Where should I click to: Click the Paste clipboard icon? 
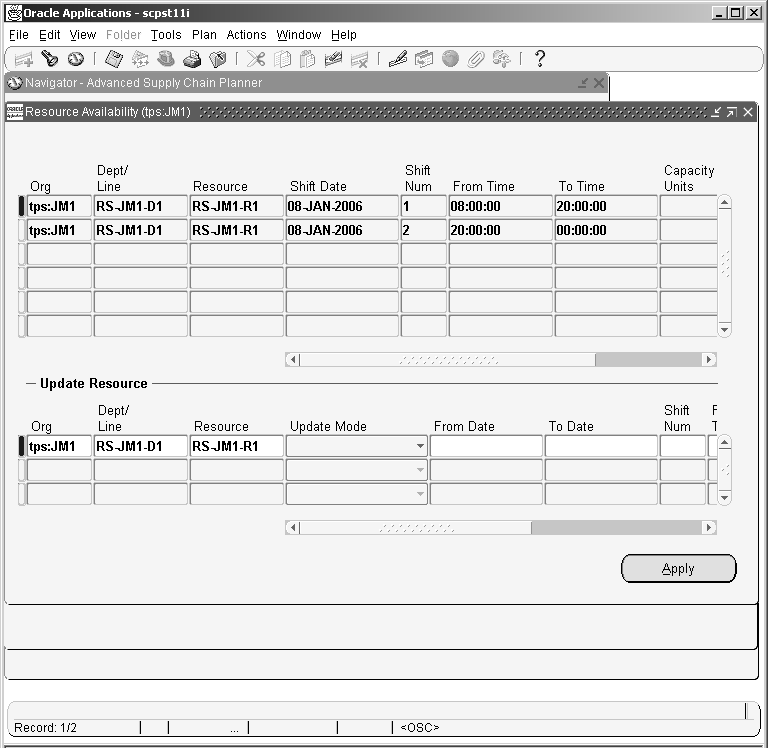point(308,59)
